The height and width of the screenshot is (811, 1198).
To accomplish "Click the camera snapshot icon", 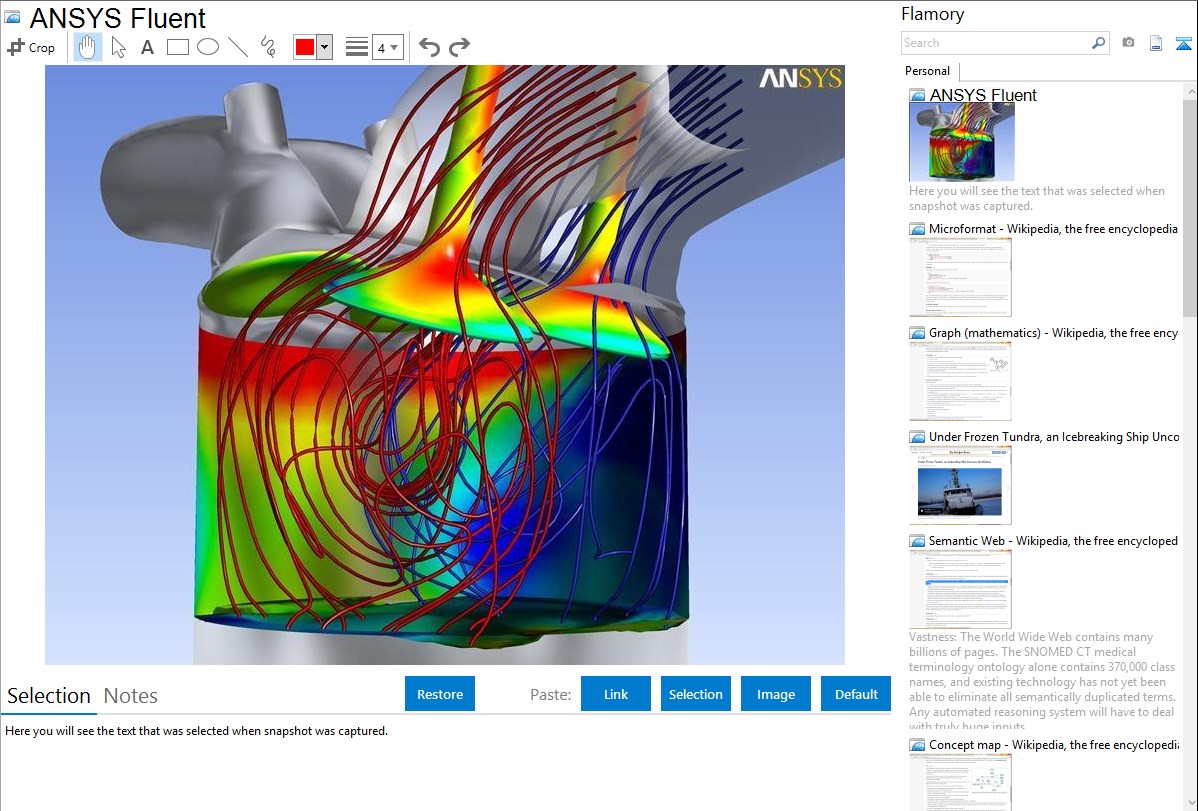I will (1128, 43).
